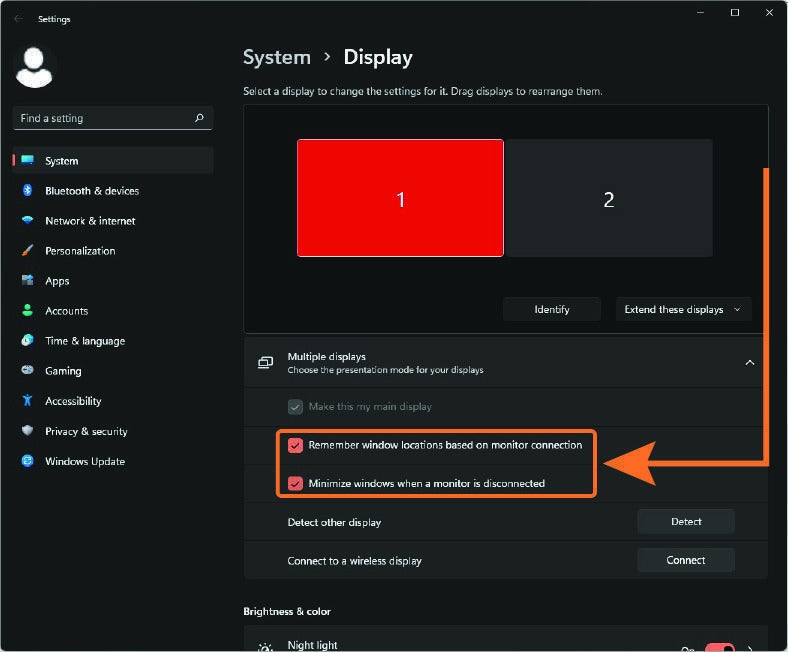Click the Bluetooth & devices icon

(x=27, y=191)
